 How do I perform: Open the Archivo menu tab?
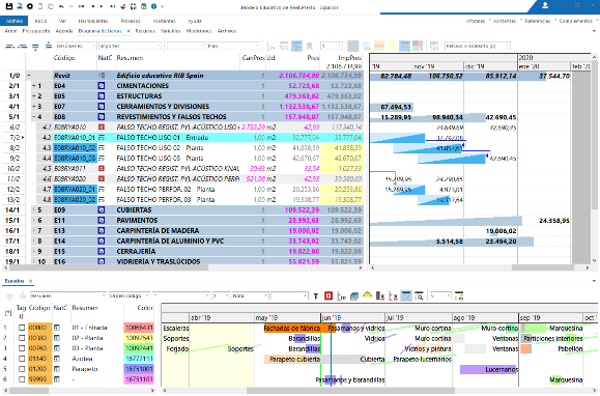pyautogui.click(x=14, y=21)
